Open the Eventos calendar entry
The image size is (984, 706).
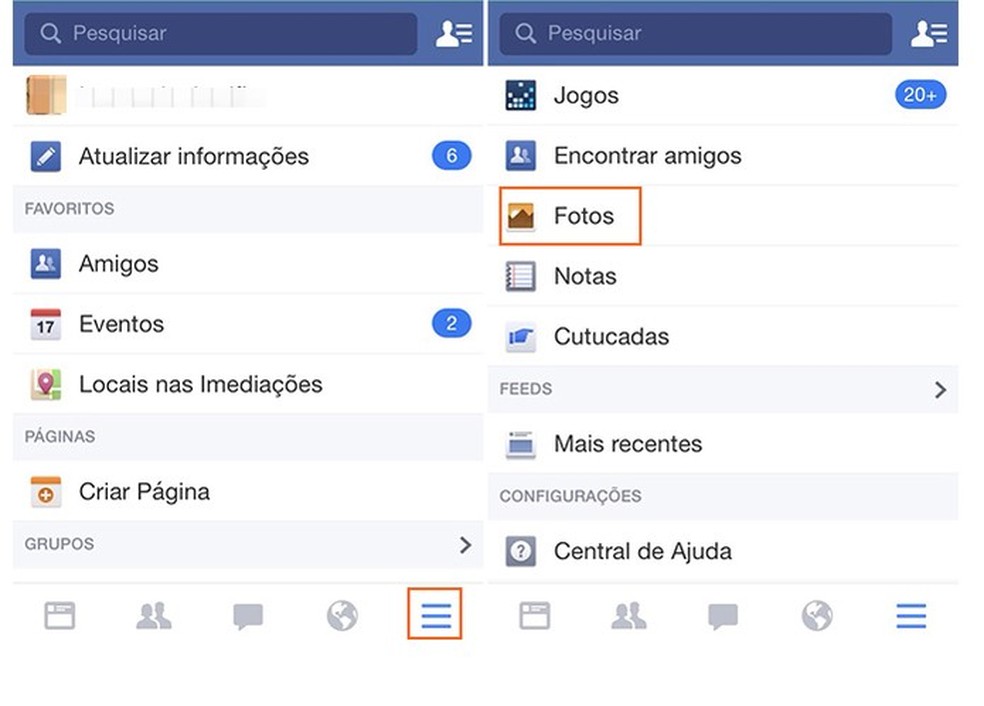121,324
